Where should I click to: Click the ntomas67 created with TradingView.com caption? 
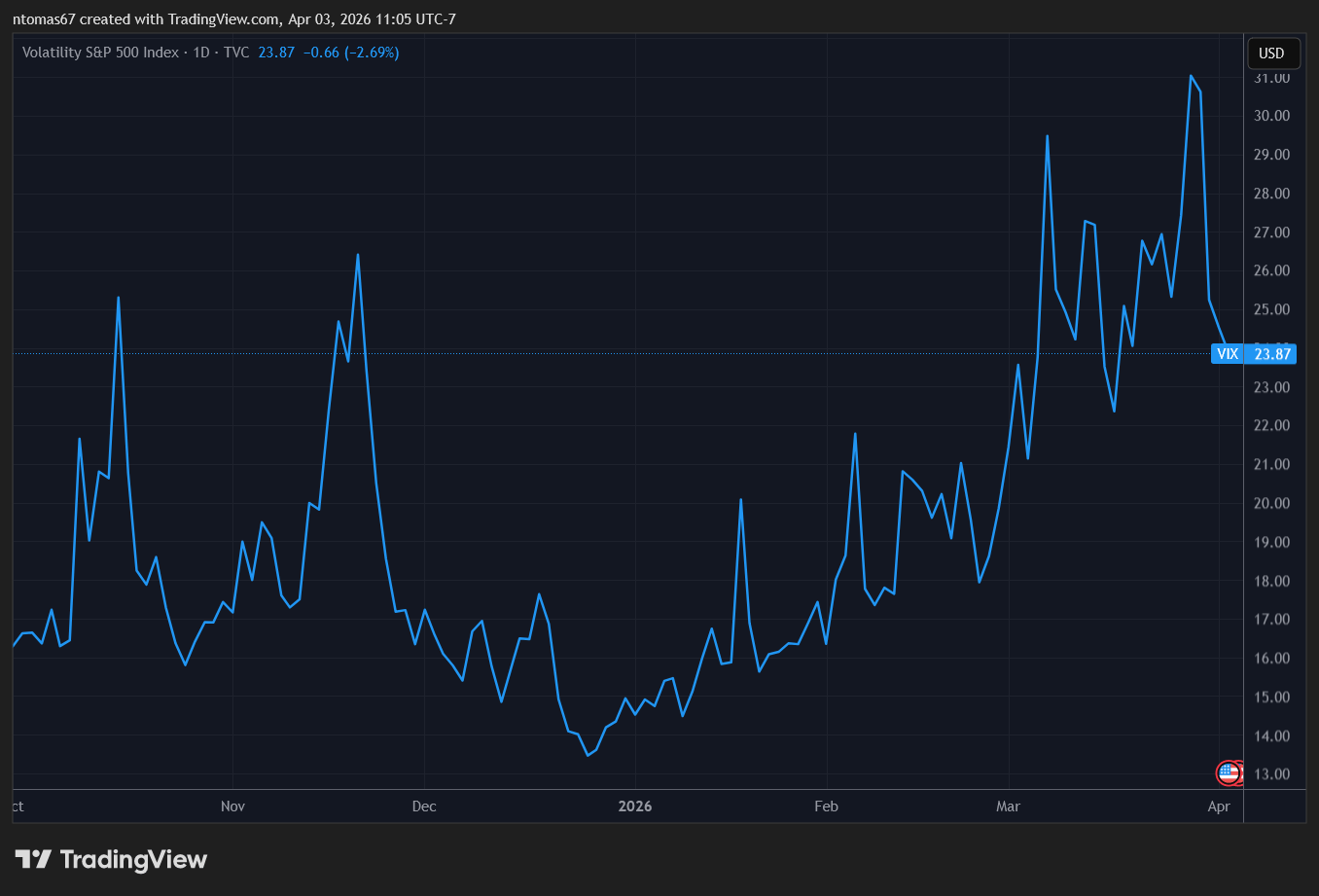(233, 19)
